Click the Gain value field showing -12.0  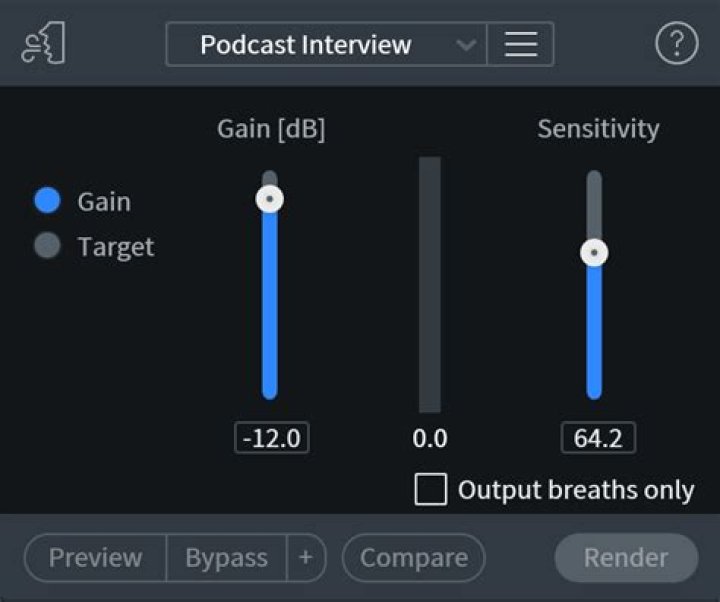tap(272, 438)
